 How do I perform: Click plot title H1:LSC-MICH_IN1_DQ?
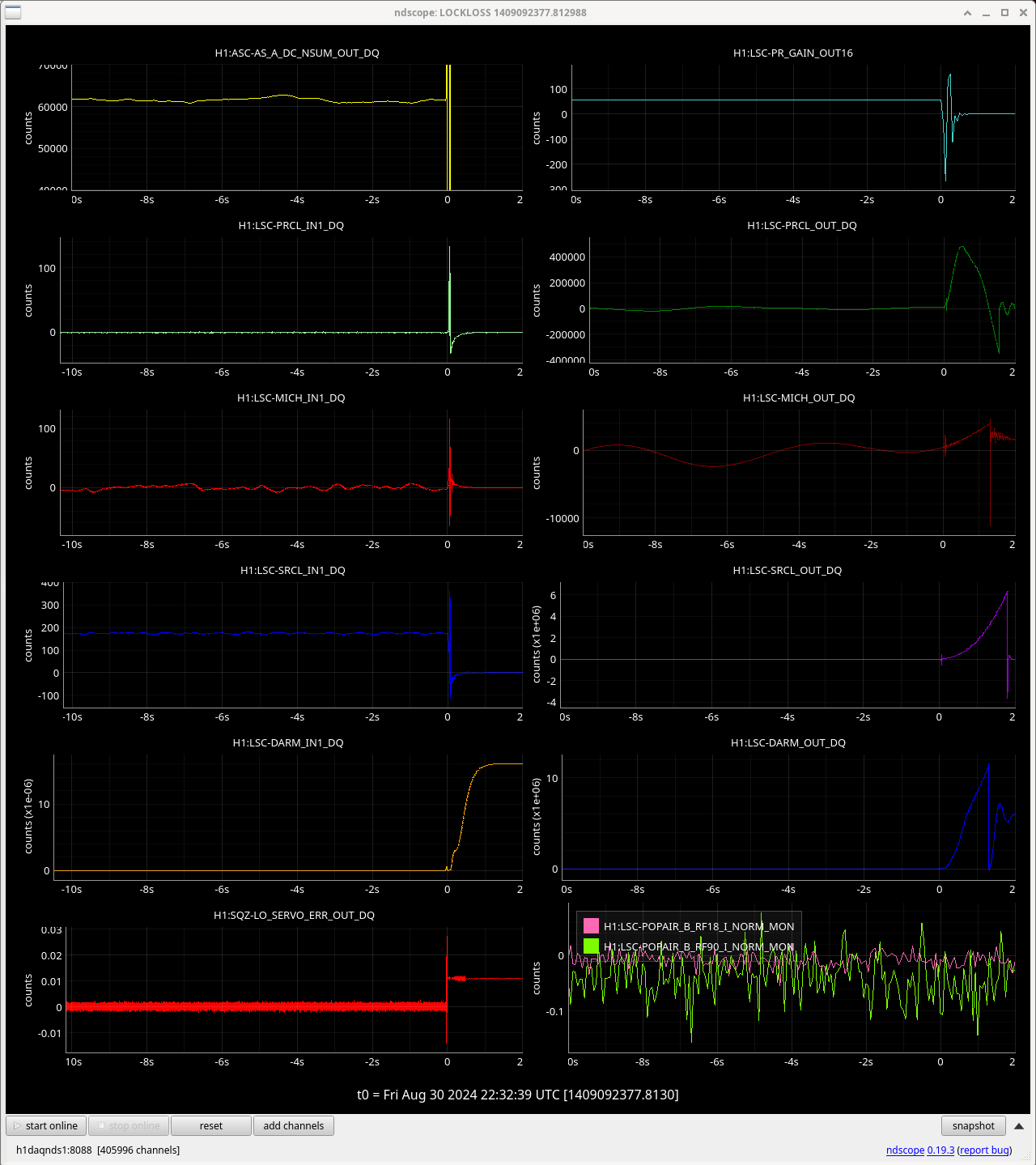click(291, 398)
